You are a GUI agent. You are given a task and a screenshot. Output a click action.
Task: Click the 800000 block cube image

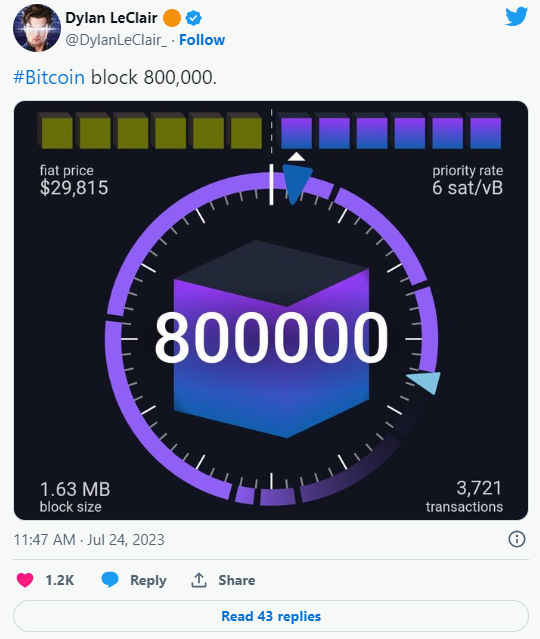tap(271, 339)
